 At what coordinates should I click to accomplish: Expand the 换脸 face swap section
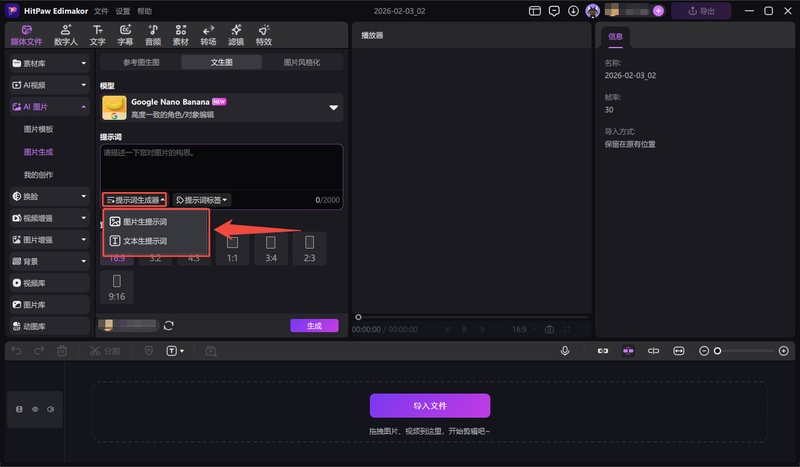coord(50,196)
